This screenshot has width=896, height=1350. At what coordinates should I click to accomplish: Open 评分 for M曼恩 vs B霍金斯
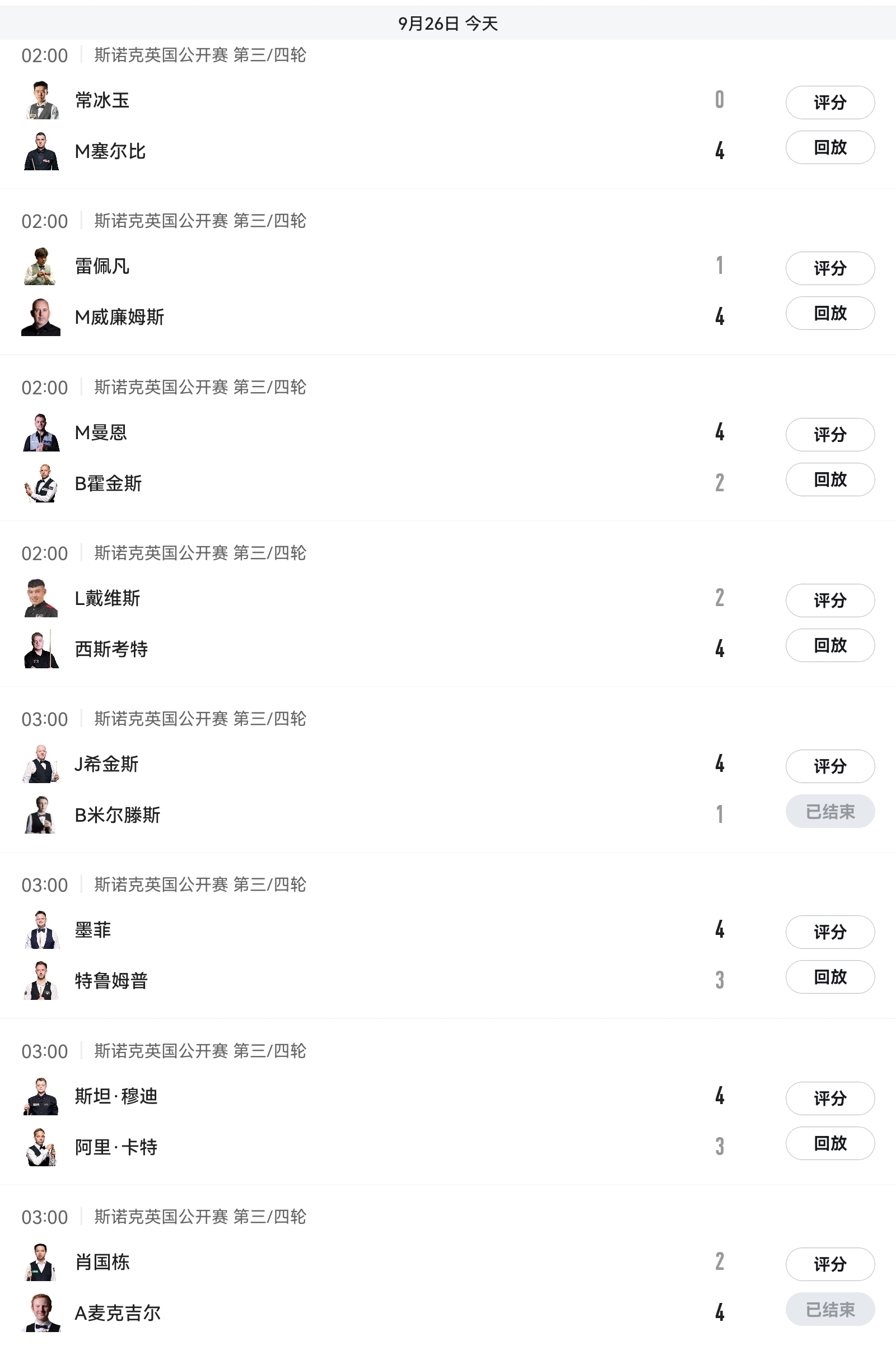point(830,434)
